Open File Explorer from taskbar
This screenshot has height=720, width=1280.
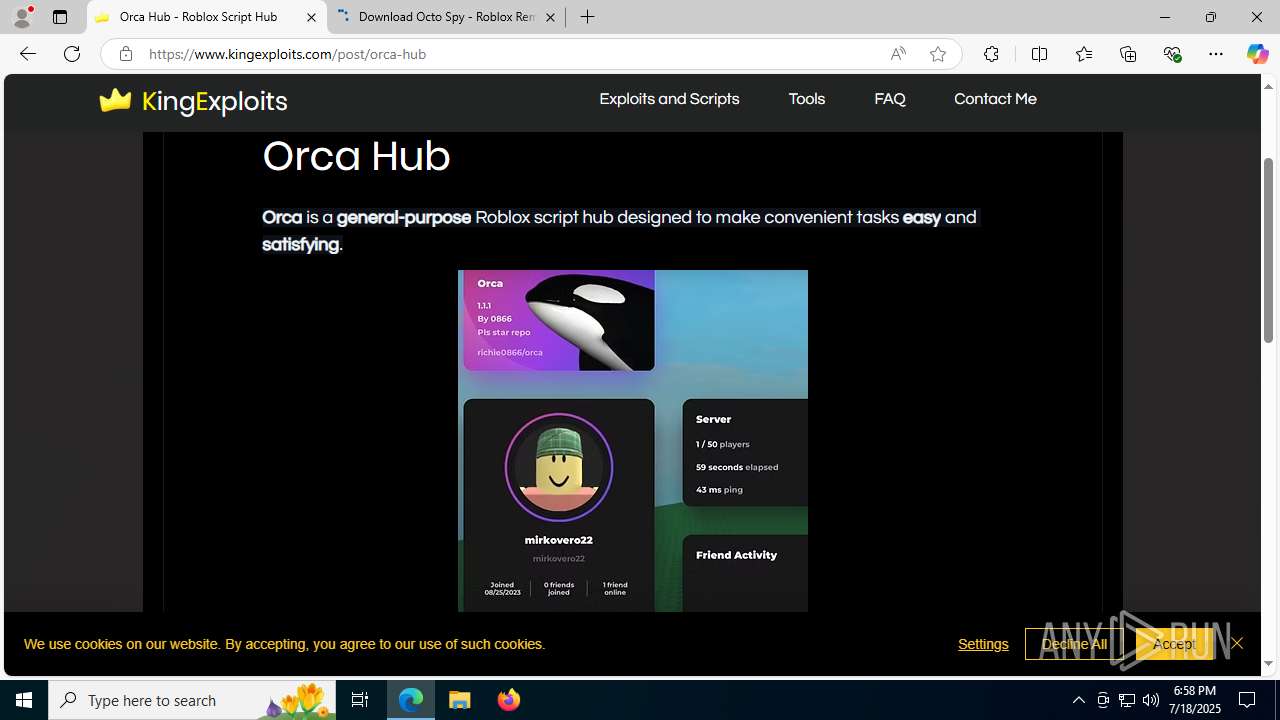tap(460, 700)
